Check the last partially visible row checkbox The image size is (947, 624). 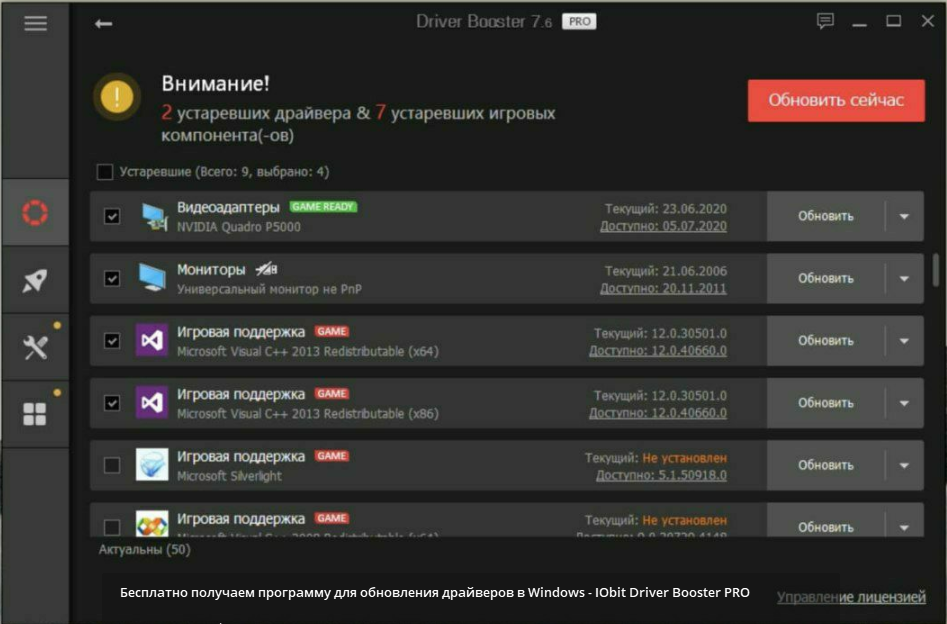[x=112, y=527]
